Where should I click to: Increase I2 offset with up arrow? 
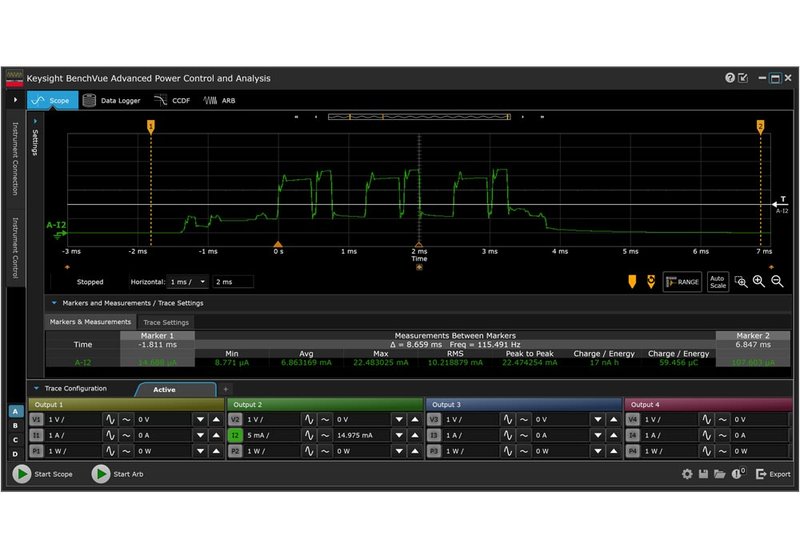(x=415, y=435)
